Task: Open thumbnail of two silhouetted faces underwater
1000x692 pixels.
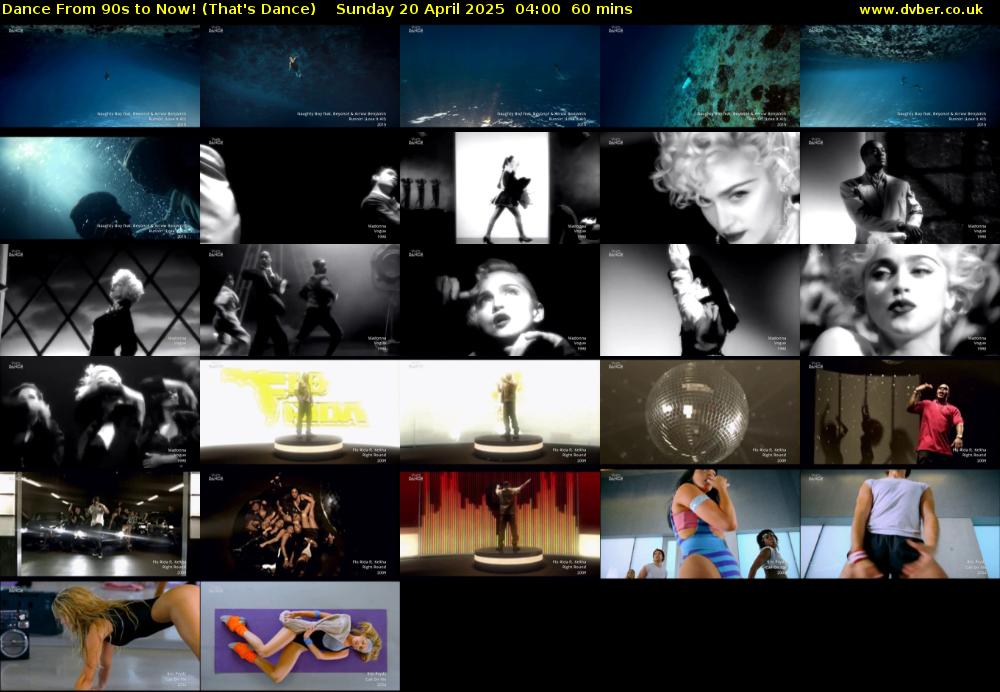Action: 99,188
